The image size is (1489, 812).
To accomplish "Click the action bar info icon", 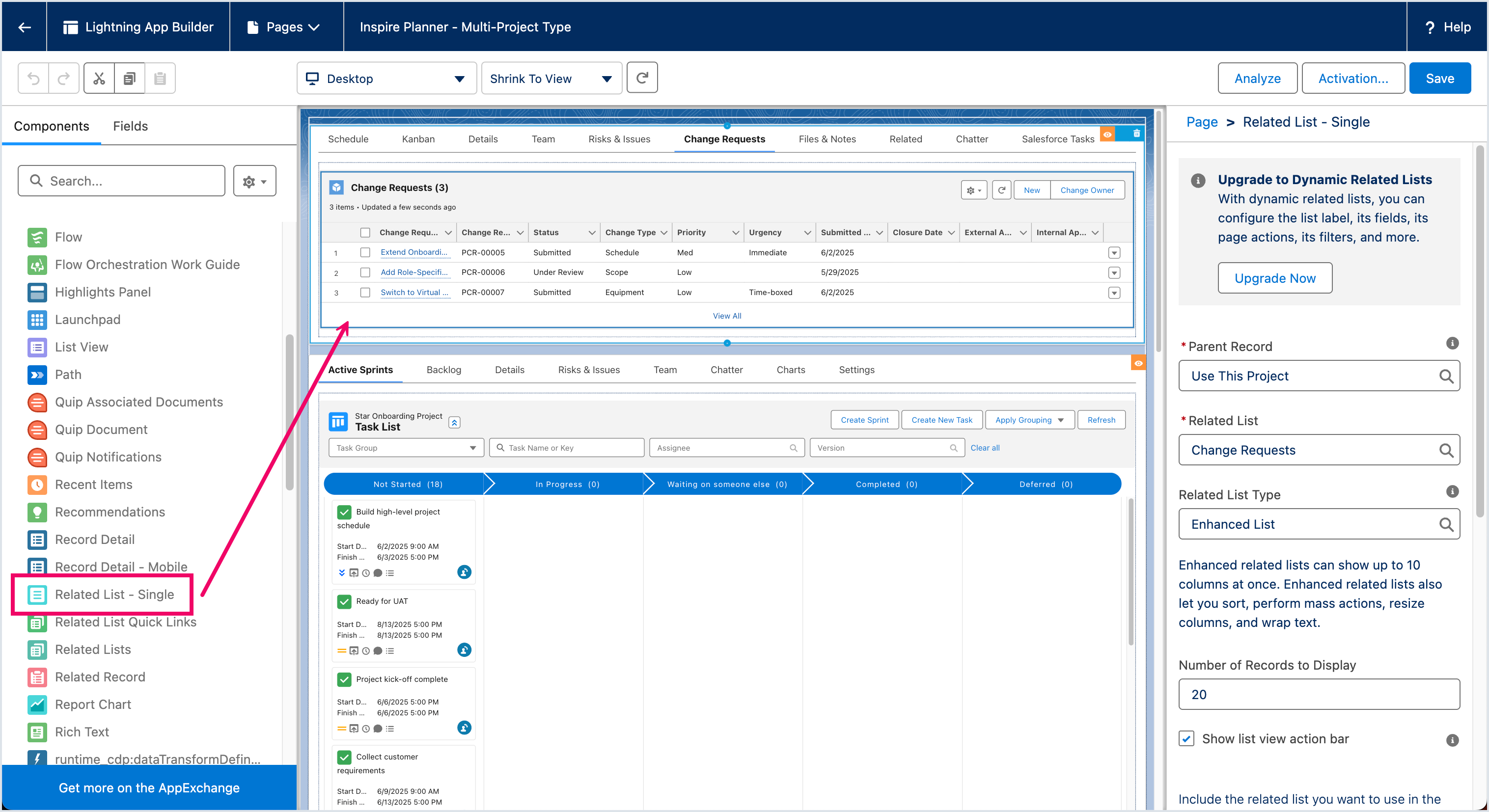I will pyautogui.click(x=1452, y=740).
